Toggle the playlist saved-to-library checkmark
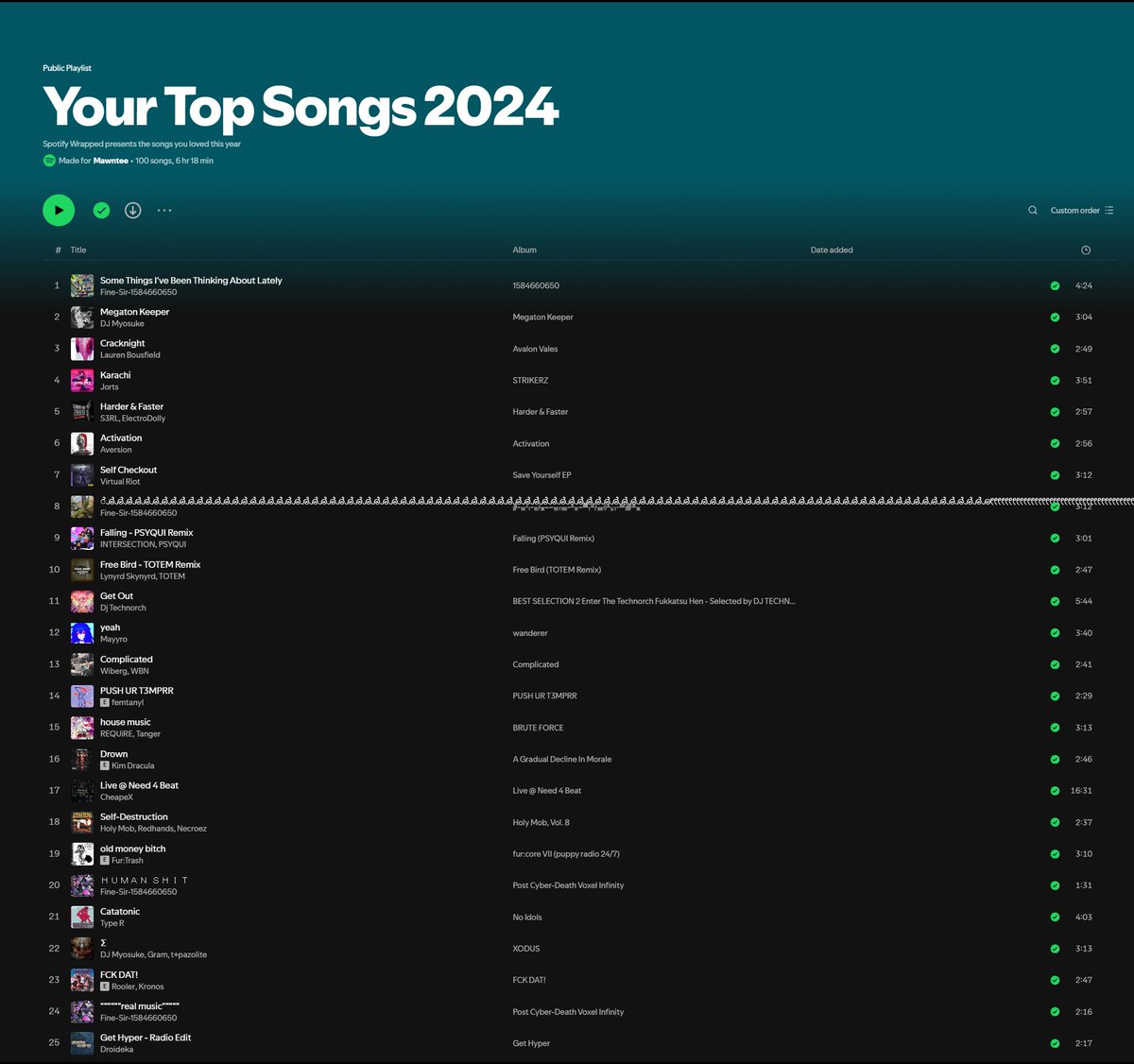The image size is (1134, 1064). pos(101,210)
